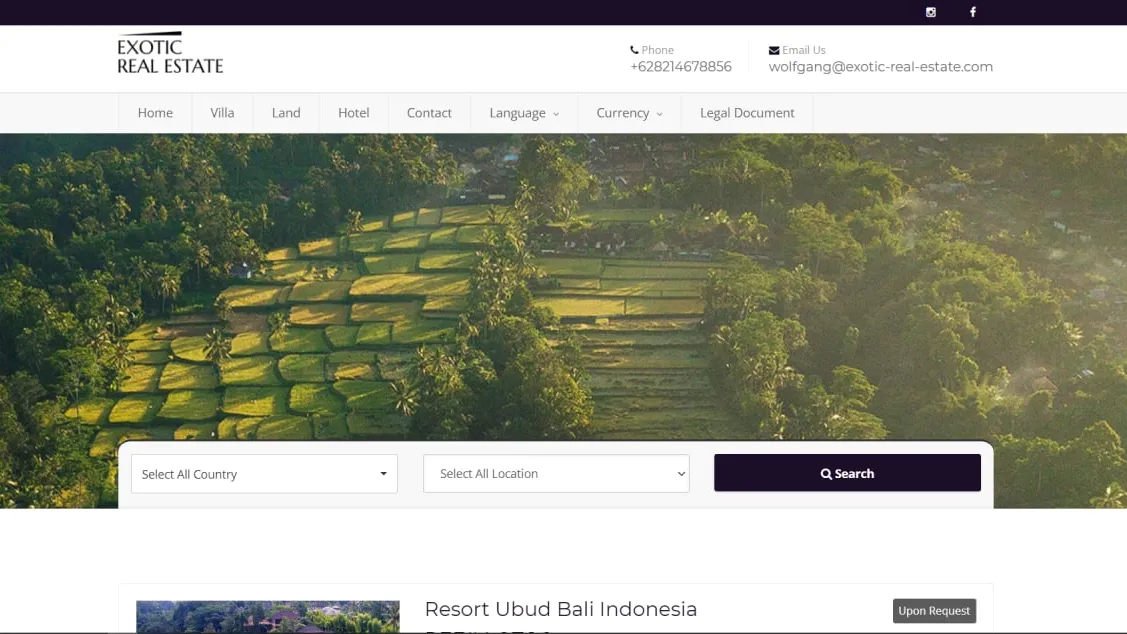Viewport: 1127px width, 634px height.
Task: Call the phone number +628214678856
Action: click(x=681, y=67)
